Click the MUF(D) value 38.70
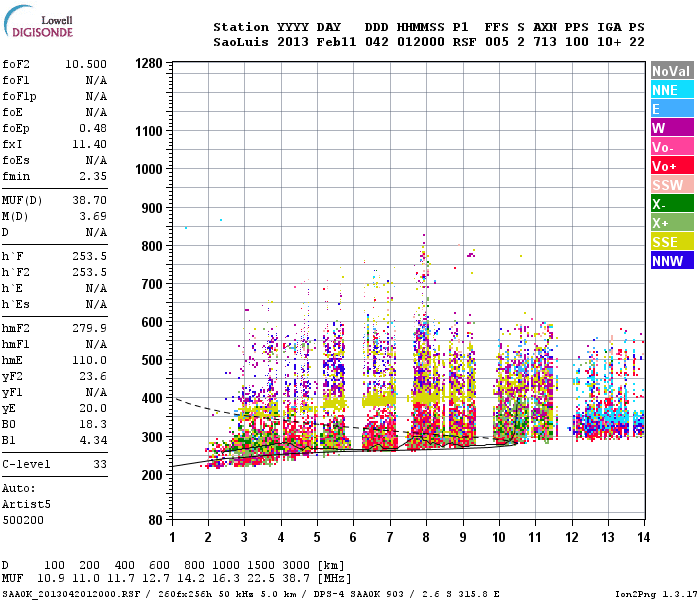The width and height of the screenshot is (700, 600). [x=89, y=200]
